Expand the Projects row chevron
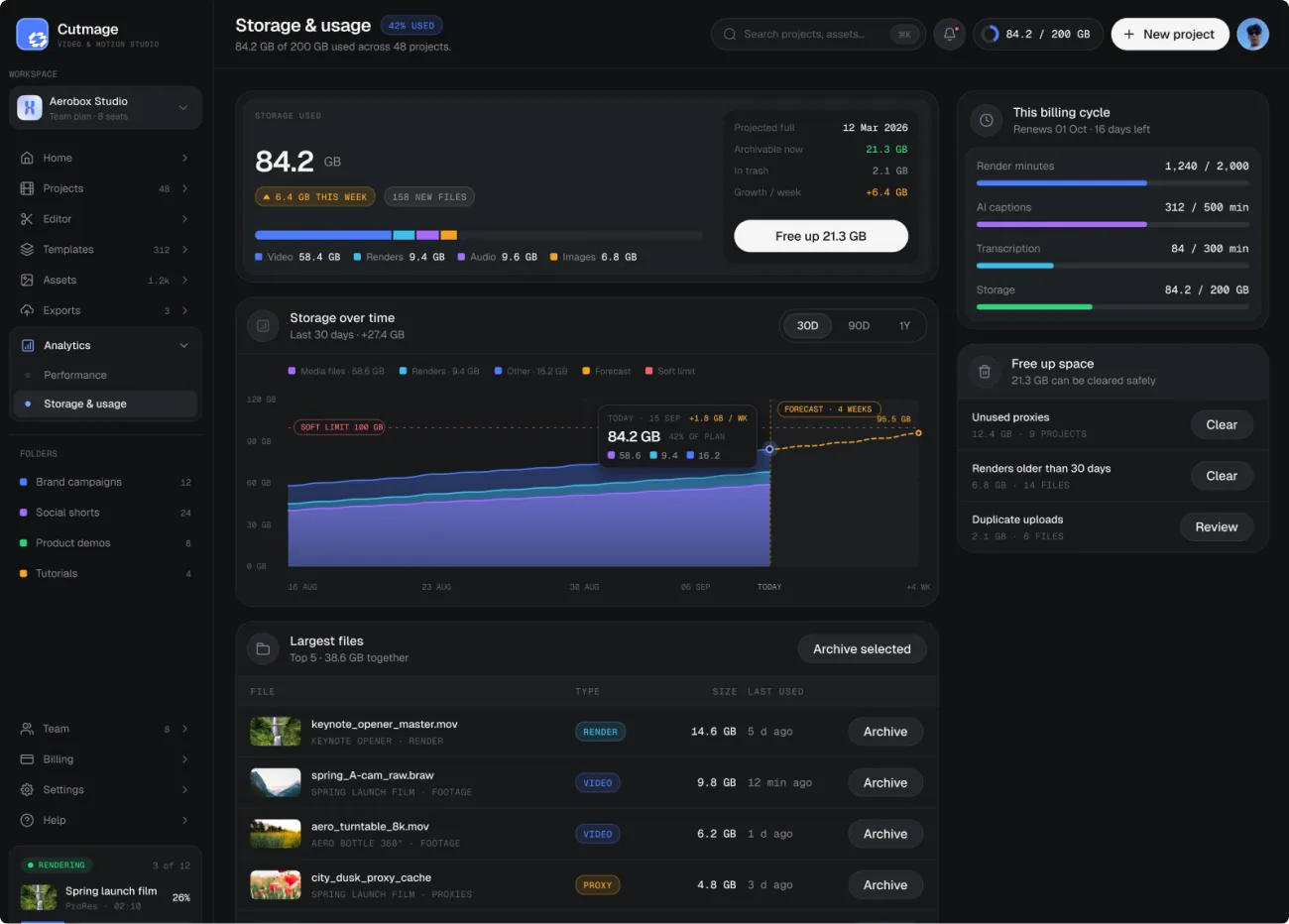Screen dimensions: 1289x924 pos(185,188)
